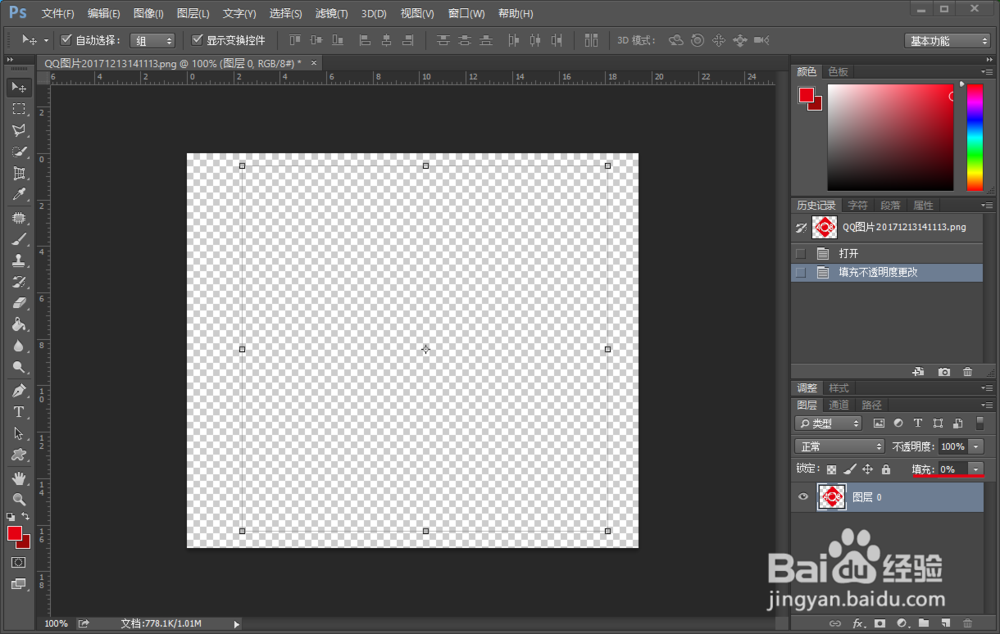This screenshot has width=1000, height=634.
Task: Select the Blur tool
Action: tap(18, 346)
